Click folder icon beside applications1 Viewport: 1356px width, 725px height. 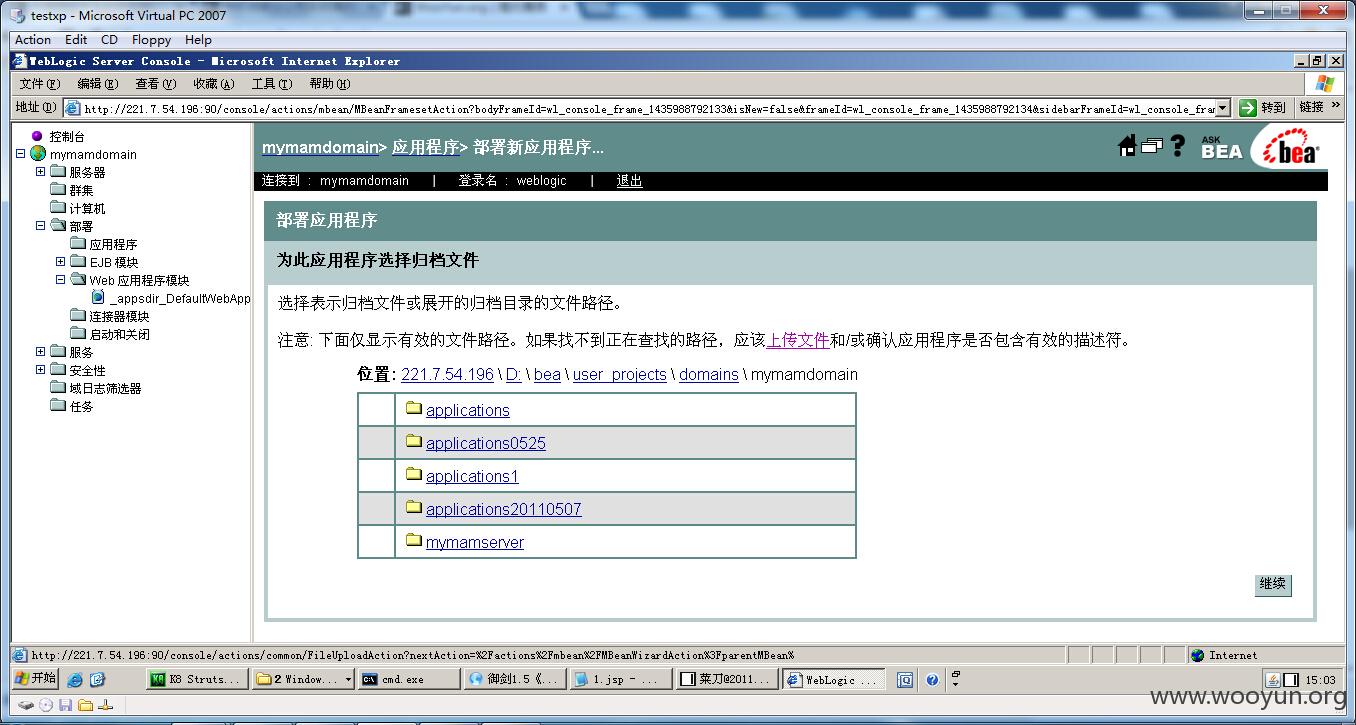click(414, 474)
